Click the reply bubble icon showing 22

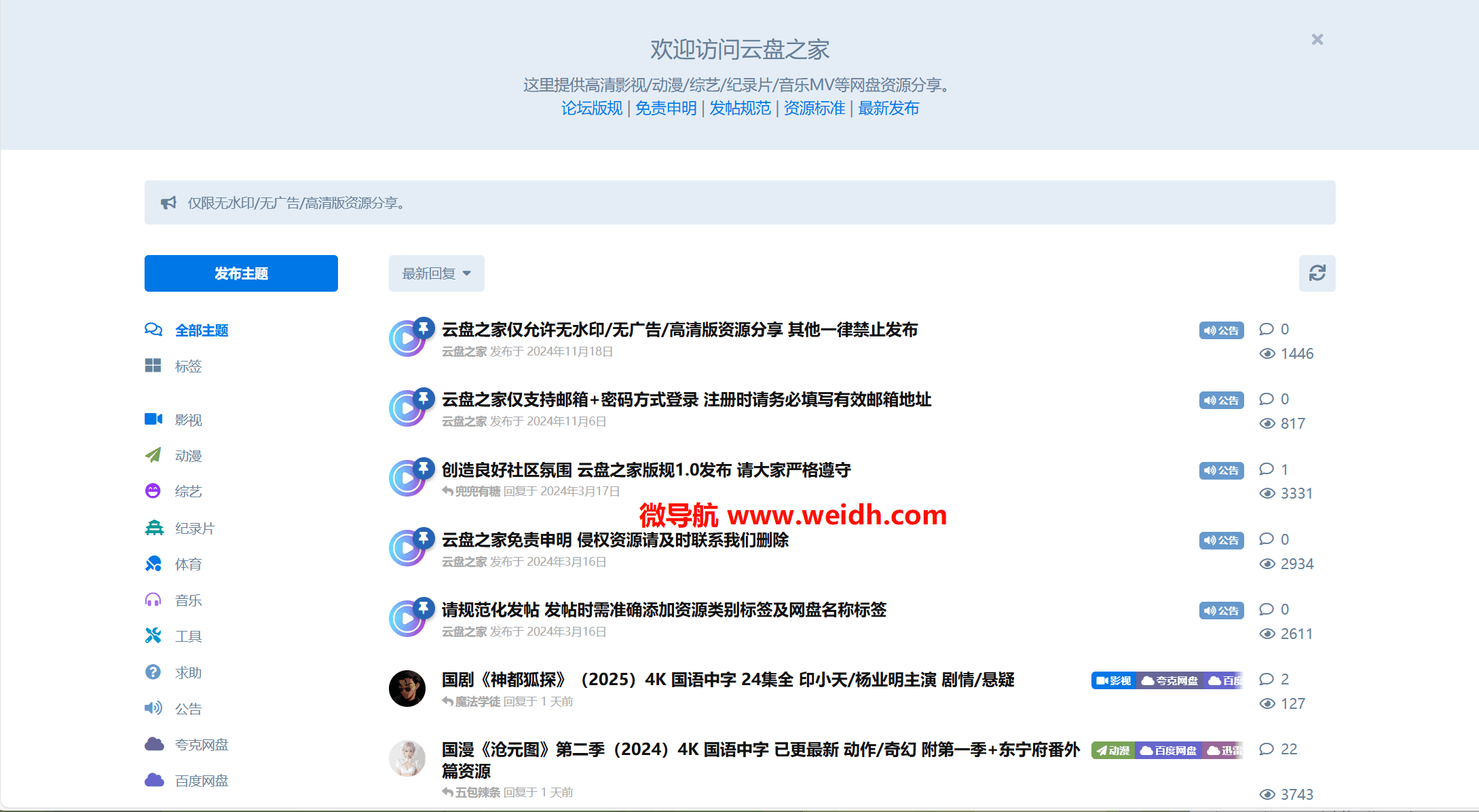coord(1267,749)
